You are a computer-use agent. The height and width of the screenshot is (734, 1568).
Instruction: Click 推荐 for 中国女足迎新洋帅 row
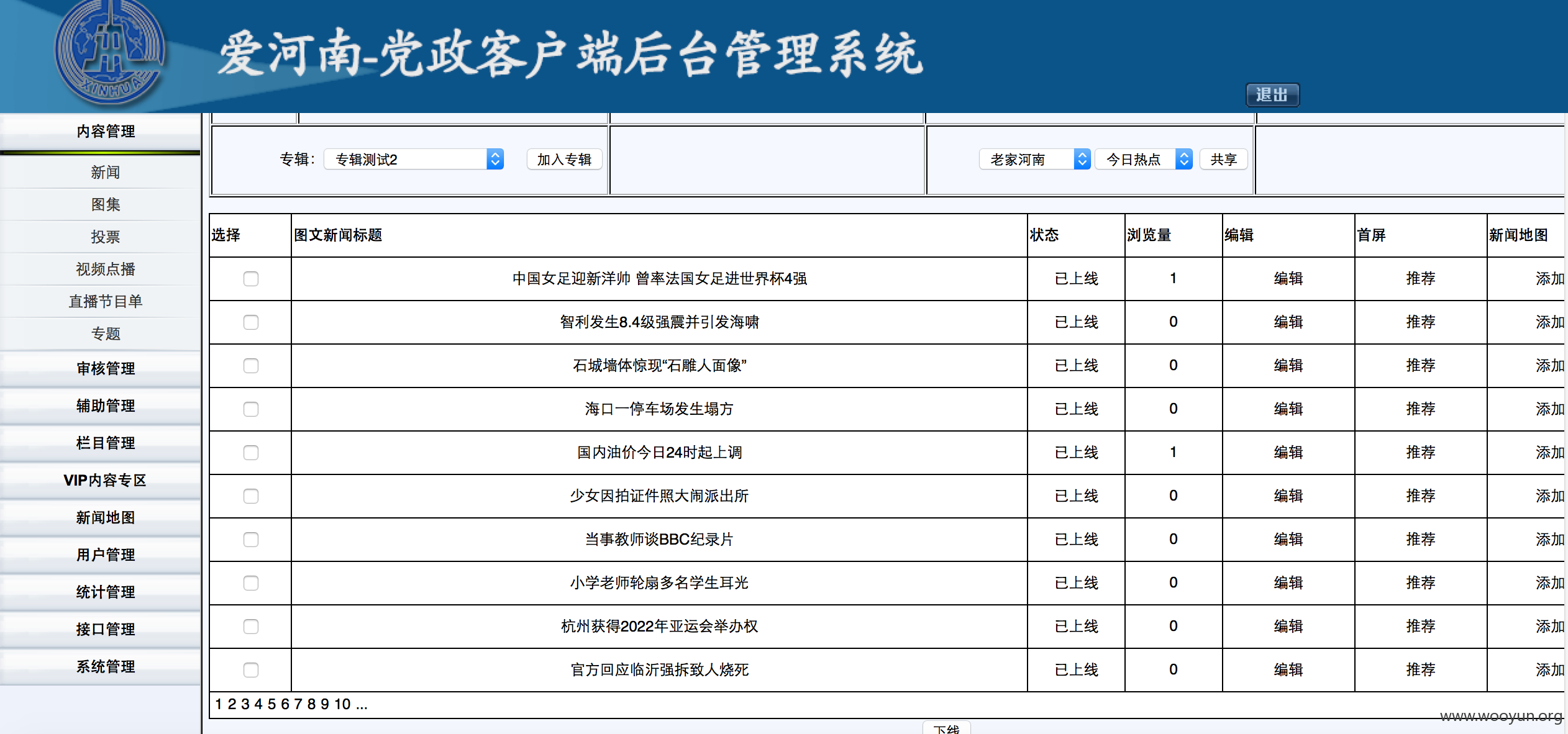click(1421, 279)
